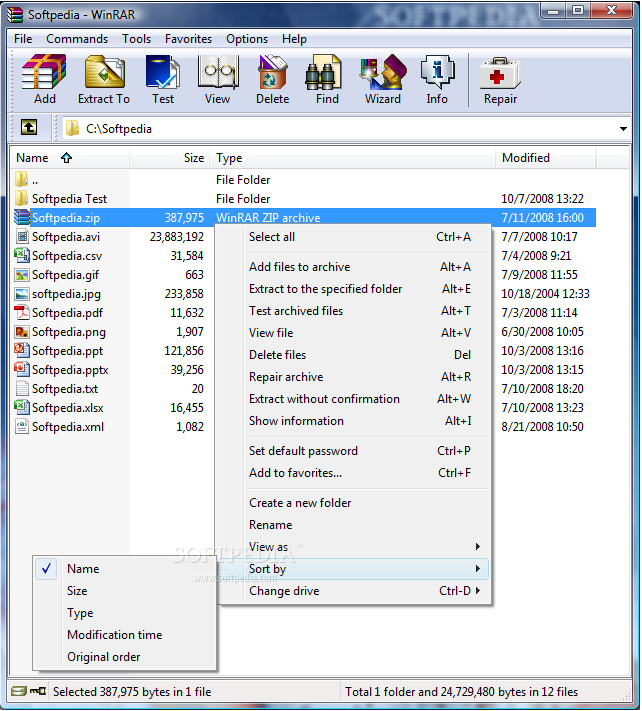Click the Softpedia.xml file icon

[x=22, y=426]
